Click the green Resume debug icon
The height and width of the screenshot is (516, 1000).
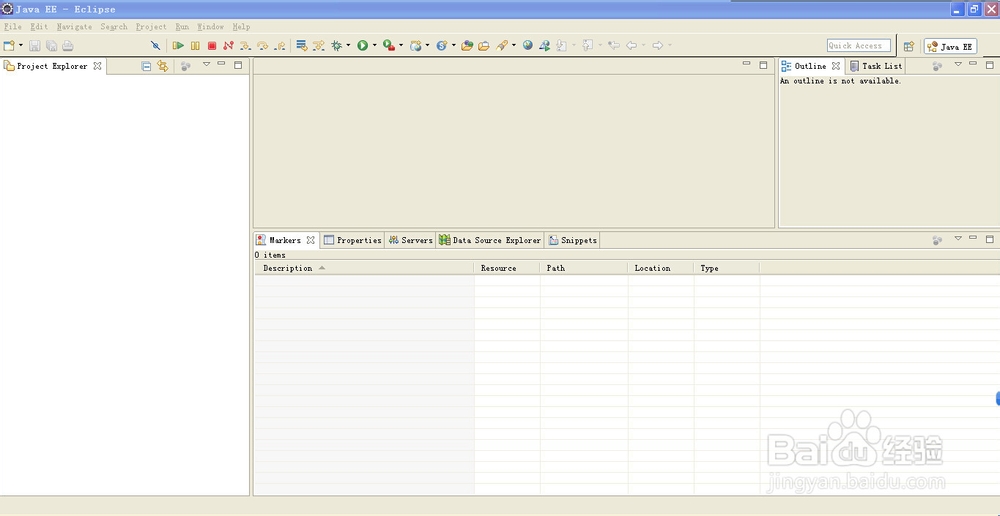click(x=179, y=45)
